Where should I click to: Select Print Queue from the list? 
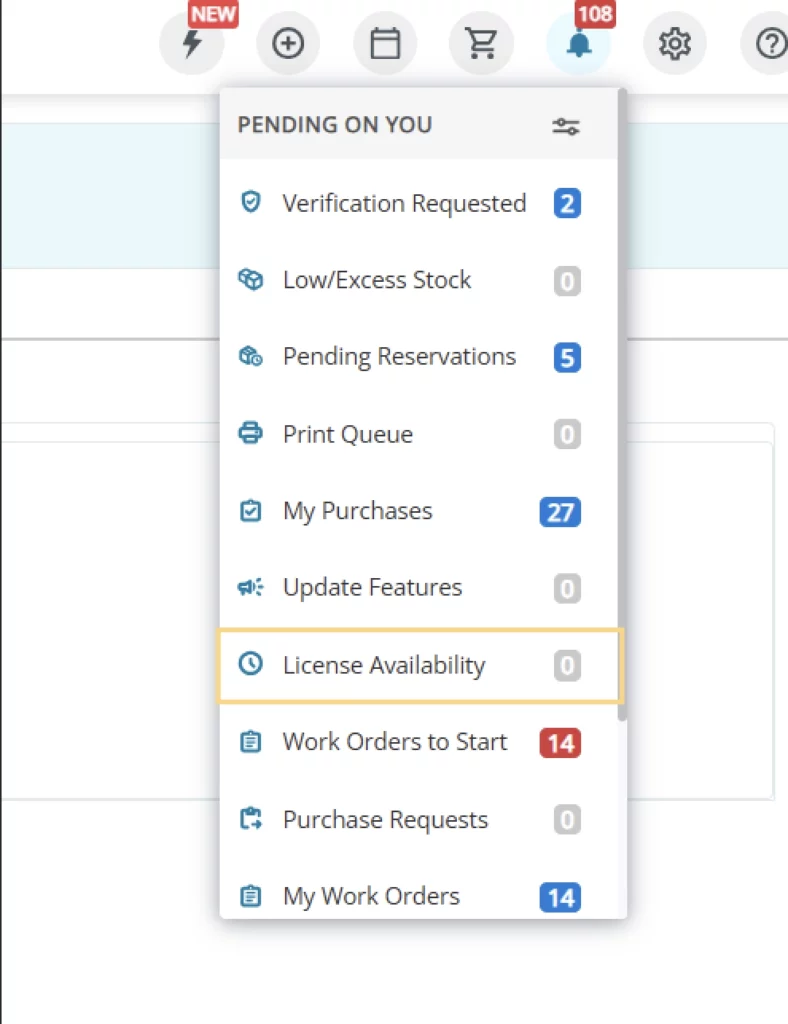347,435
